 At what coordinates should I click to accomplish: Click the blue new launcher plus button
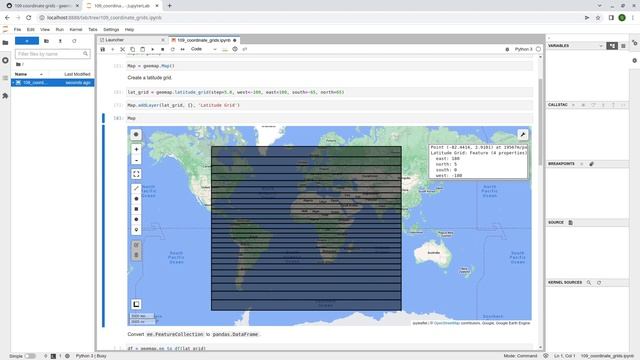[x=27, y=41]
